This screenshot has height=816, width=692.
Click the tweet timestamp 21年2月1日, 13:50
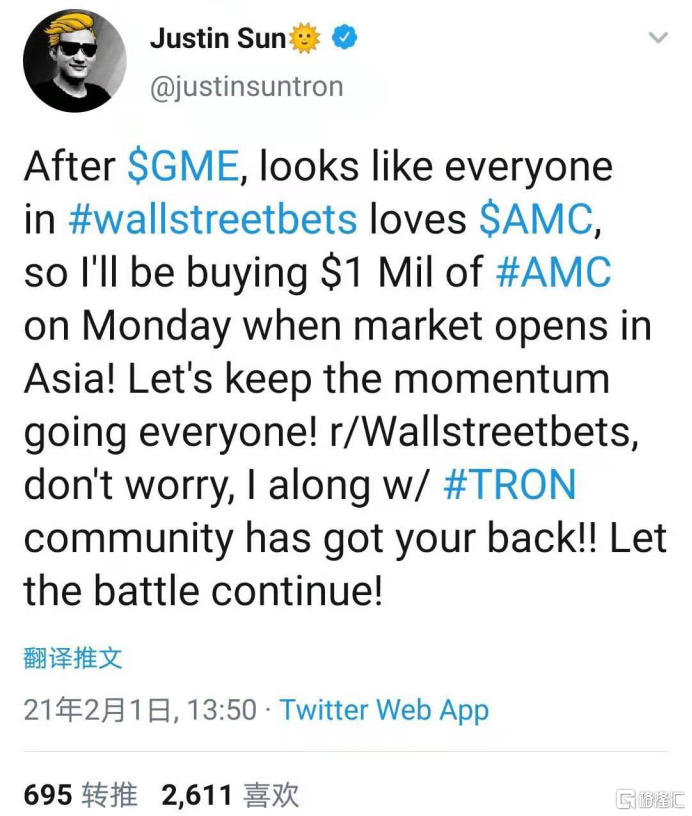click(x=140, y=710)
